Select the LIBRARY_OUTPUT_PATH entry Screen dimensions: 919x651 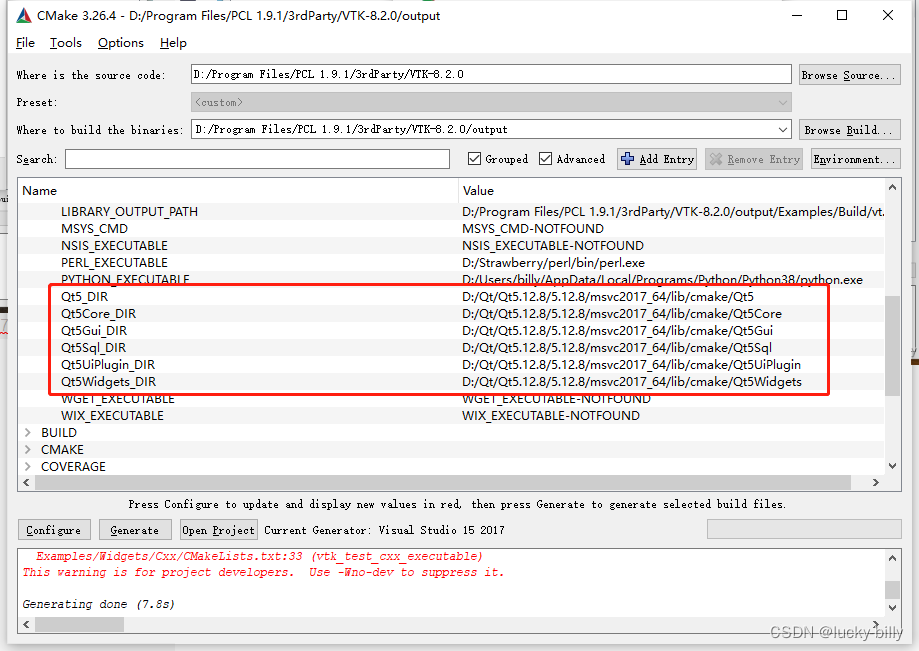(x=129, y=212)
